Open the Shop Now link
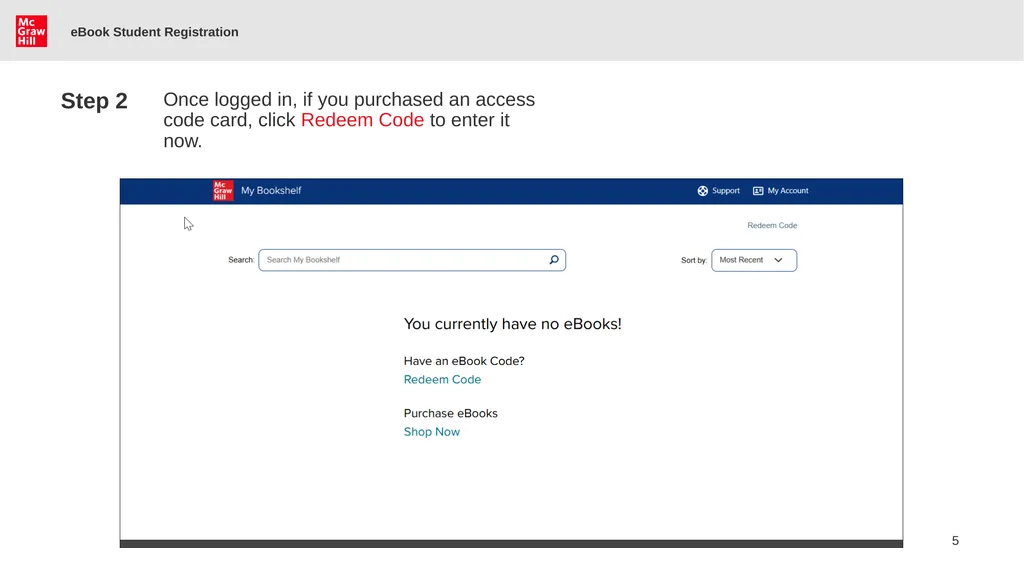The image size is (1024, 575). 432,432
